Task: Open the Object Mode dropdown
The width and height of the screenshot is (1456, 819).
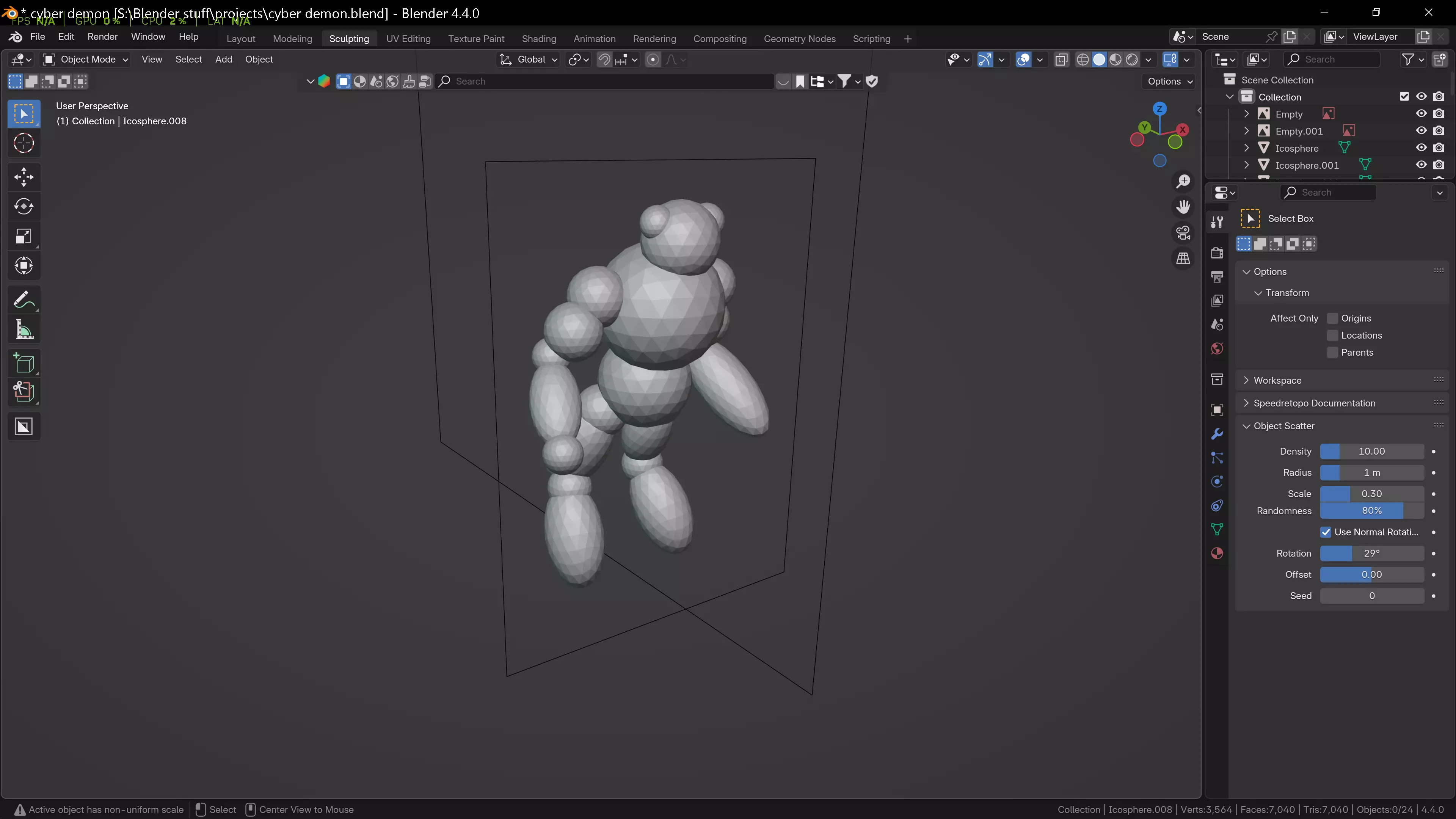Action: click(x=86, y=60)
